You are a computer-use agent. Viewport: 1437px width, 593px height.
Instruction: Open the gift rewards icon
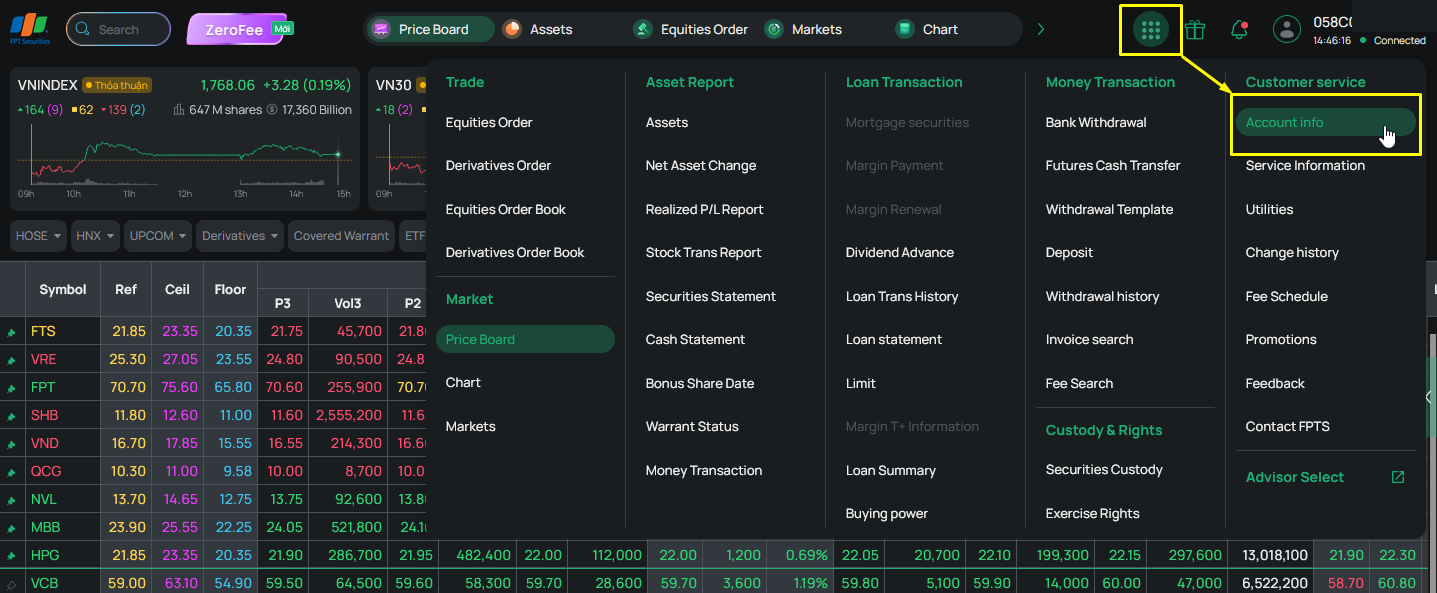point(1195,30)
